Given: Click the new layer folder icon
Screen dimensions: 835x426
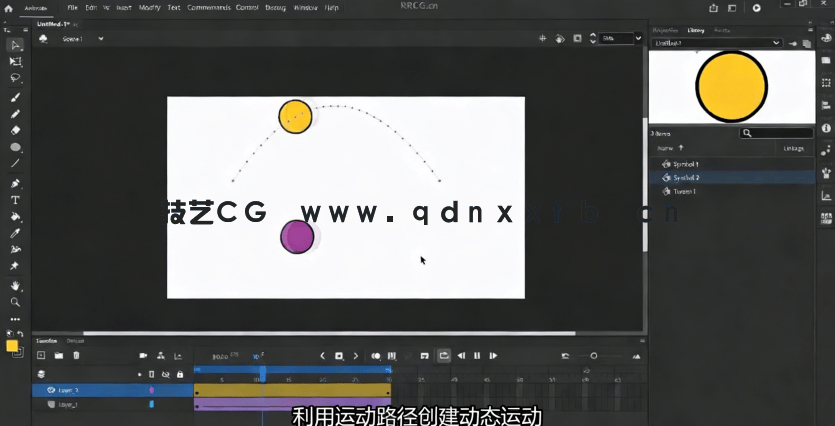Looking at the screenshot, I should (x=59, y=356).
